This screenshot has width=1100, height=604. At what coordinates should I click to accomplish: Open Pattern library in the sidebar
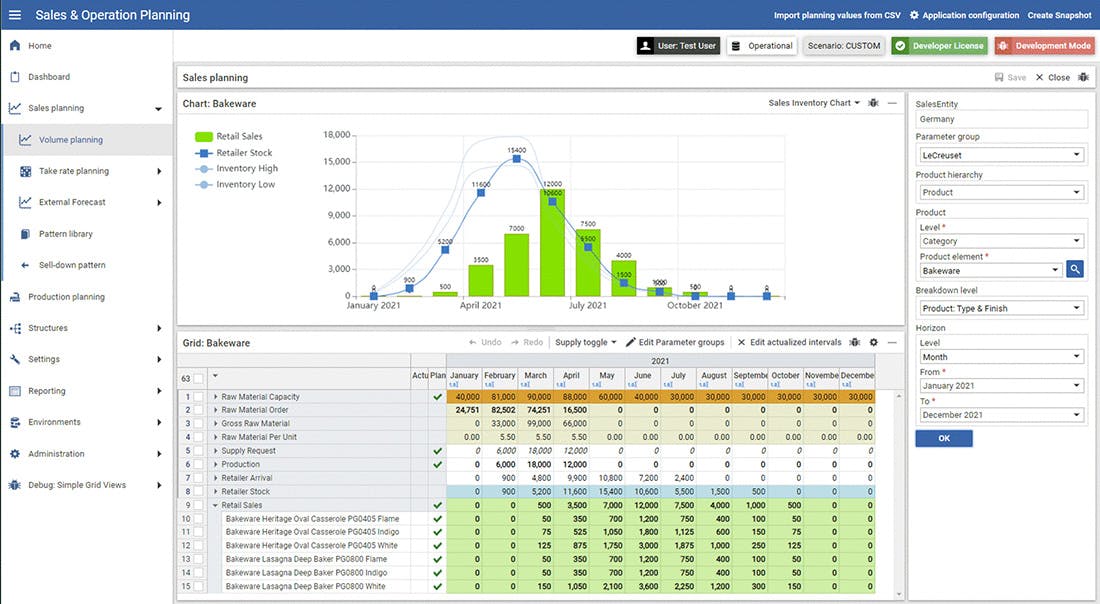tap(65, 234)
